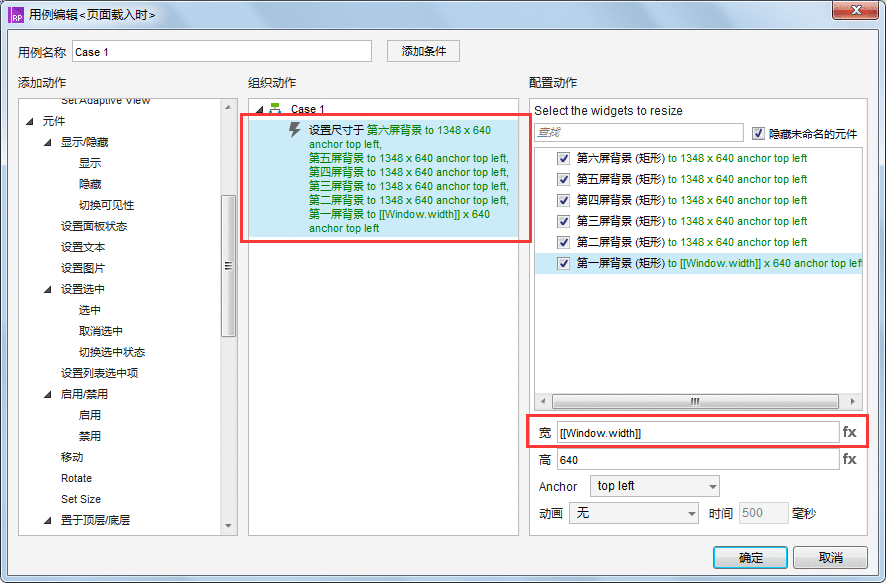Select 选中 action

point(90,310)
